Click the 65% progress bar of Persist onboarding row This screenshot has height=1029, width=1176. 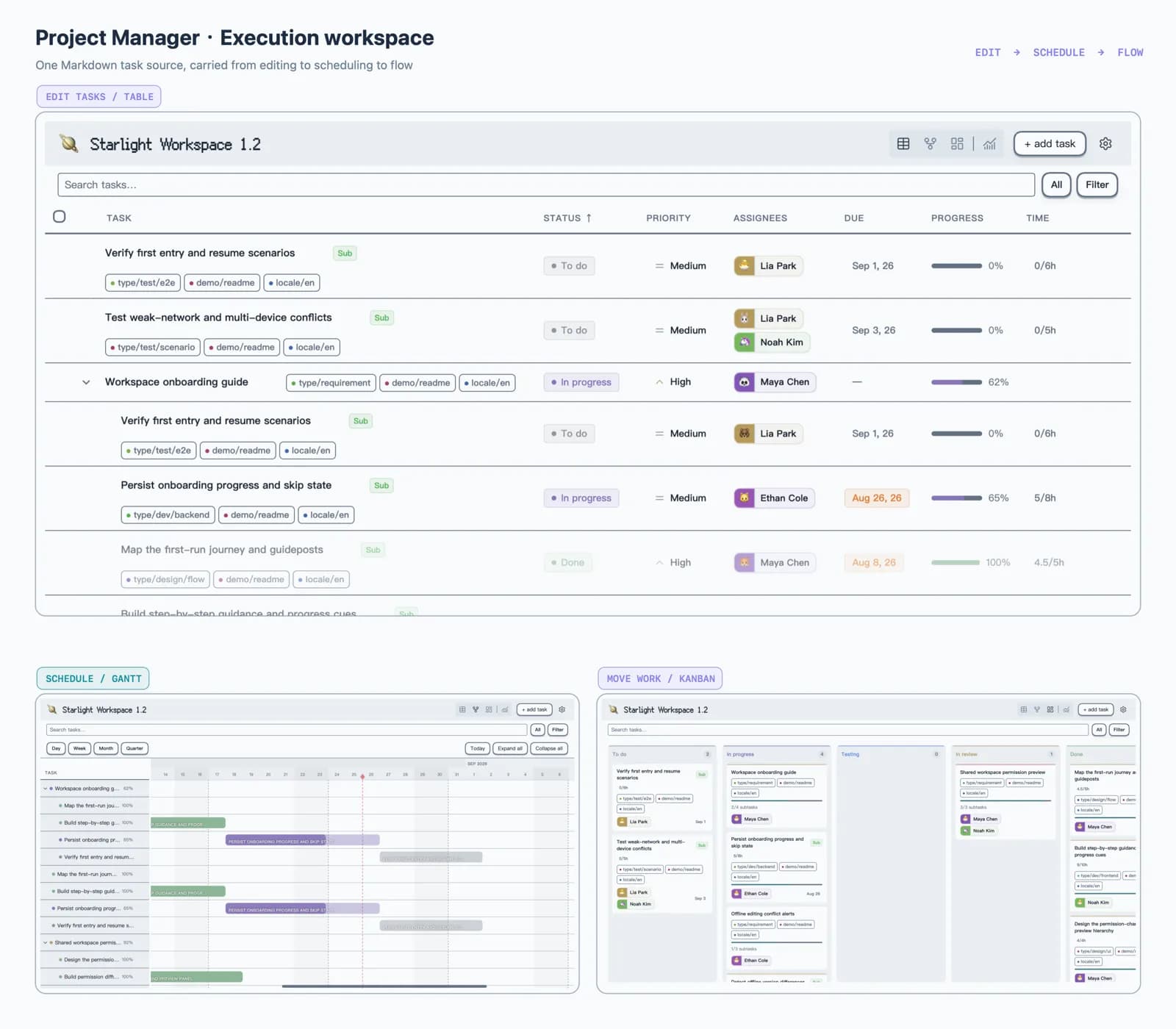[x=956, y=498]
